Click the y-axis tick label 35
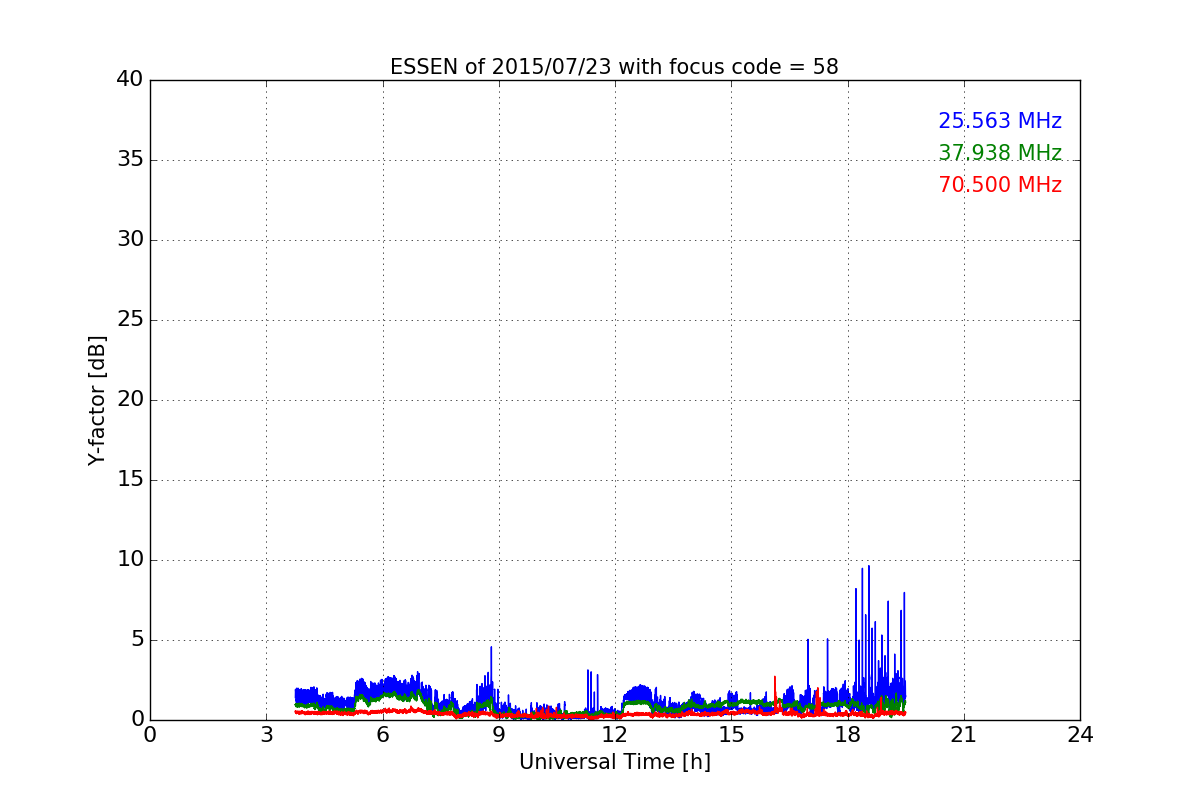This screenshot has width=1200, height=800. [130, 160]
